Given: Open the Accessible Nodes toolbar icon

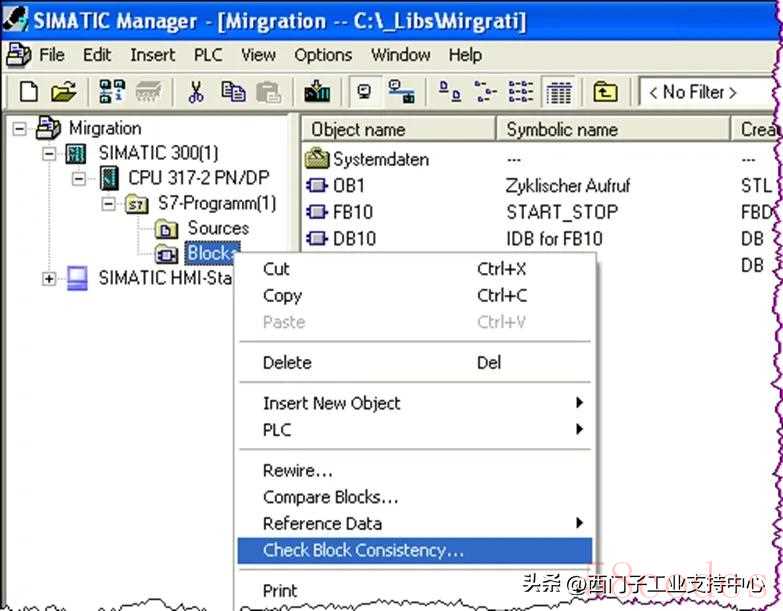Looking at the screenshot, I should pos(111,91).
